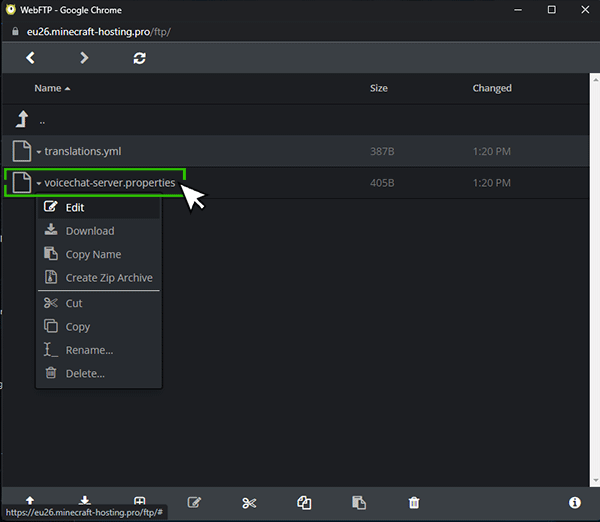The height and width of the screenshot is (522, 600).
Task: Open dropdown arrow beside translations.yml
Action: pyautogui.click(x=39, y=152)
